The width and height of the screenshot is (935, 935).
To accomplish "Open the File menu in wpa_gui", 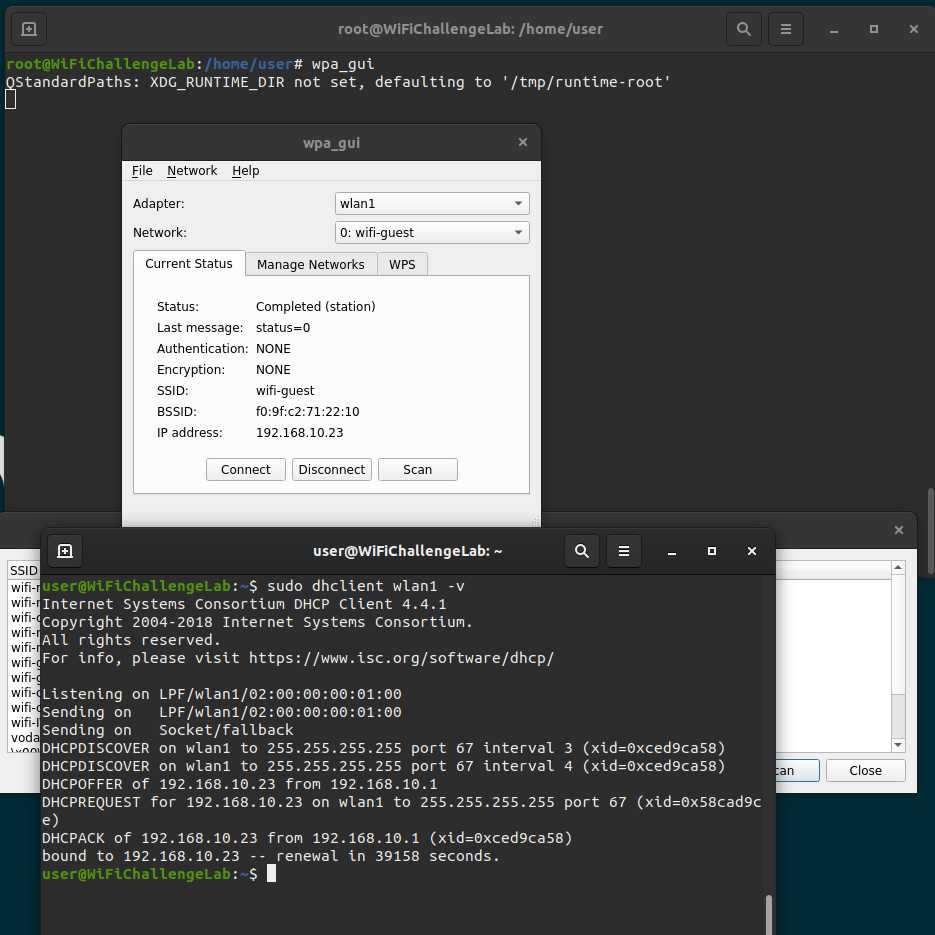I will pos(142,171).
